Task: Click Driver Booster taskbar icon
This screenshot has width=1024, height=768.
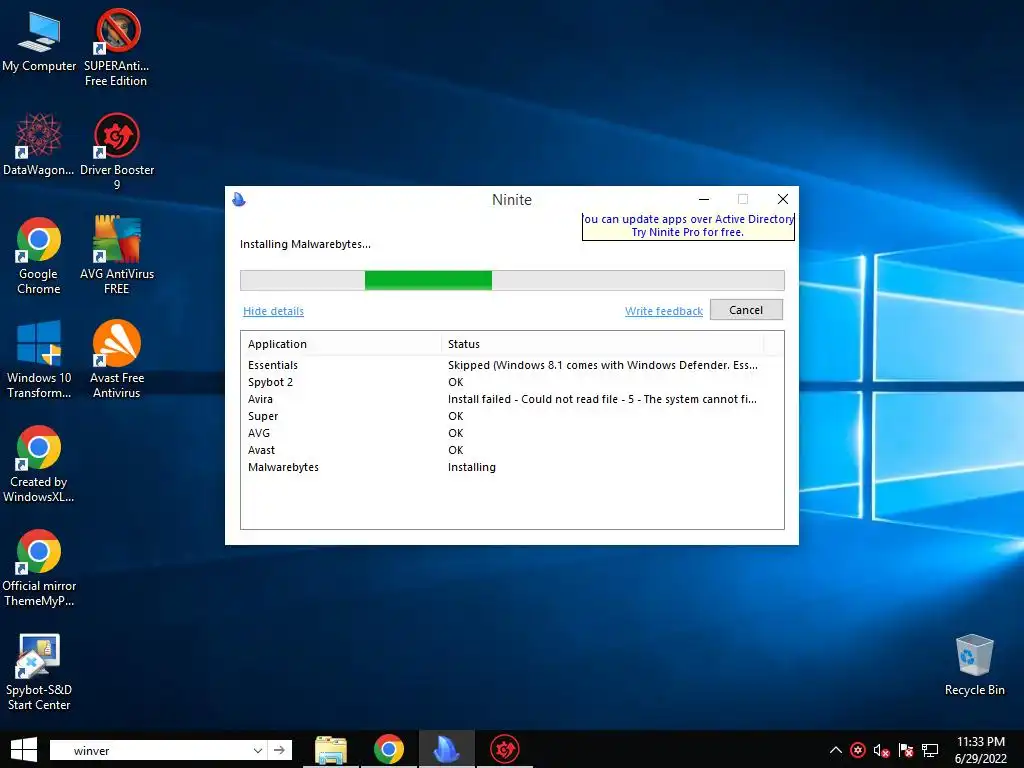Action: tap(504, 750)
